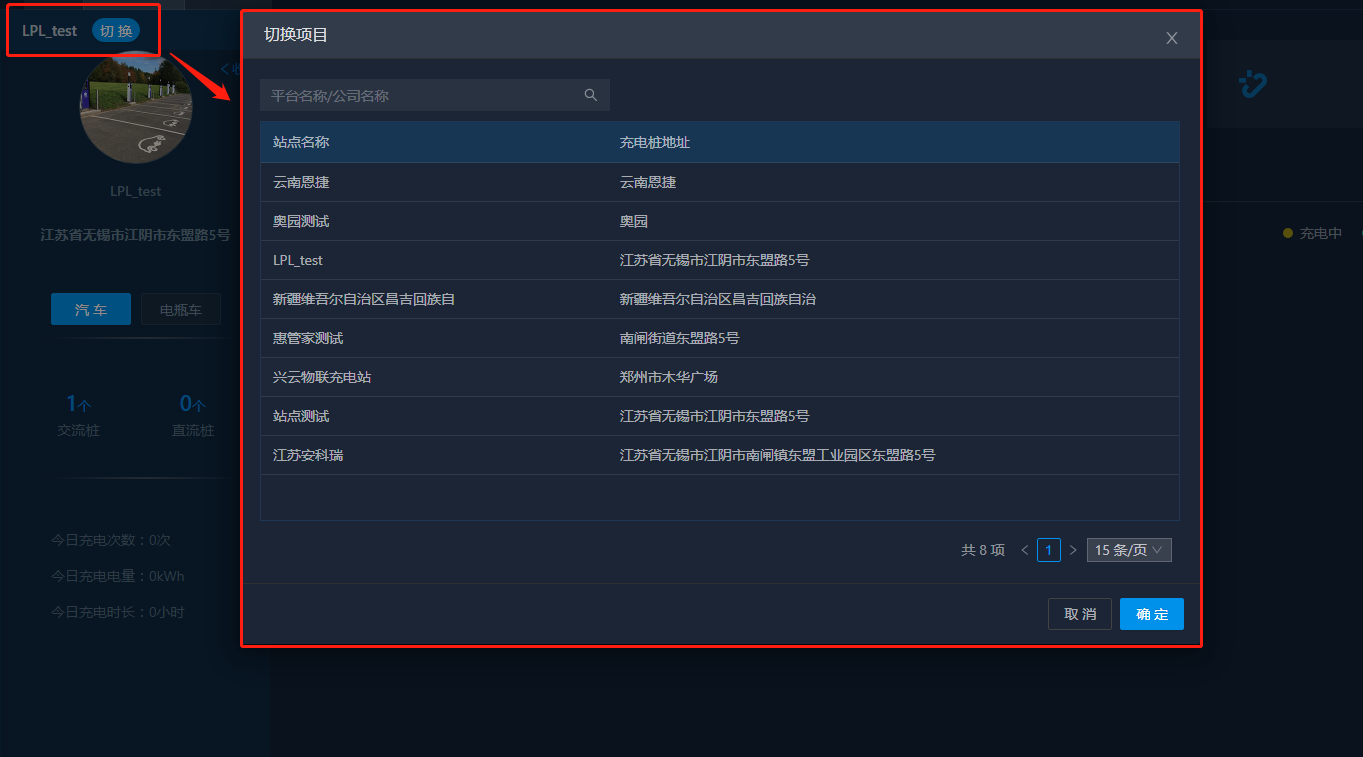Click the 确定 confirm button
Image resolution: width=1363 pixels, height=757 pixels.
point(1151,614)
